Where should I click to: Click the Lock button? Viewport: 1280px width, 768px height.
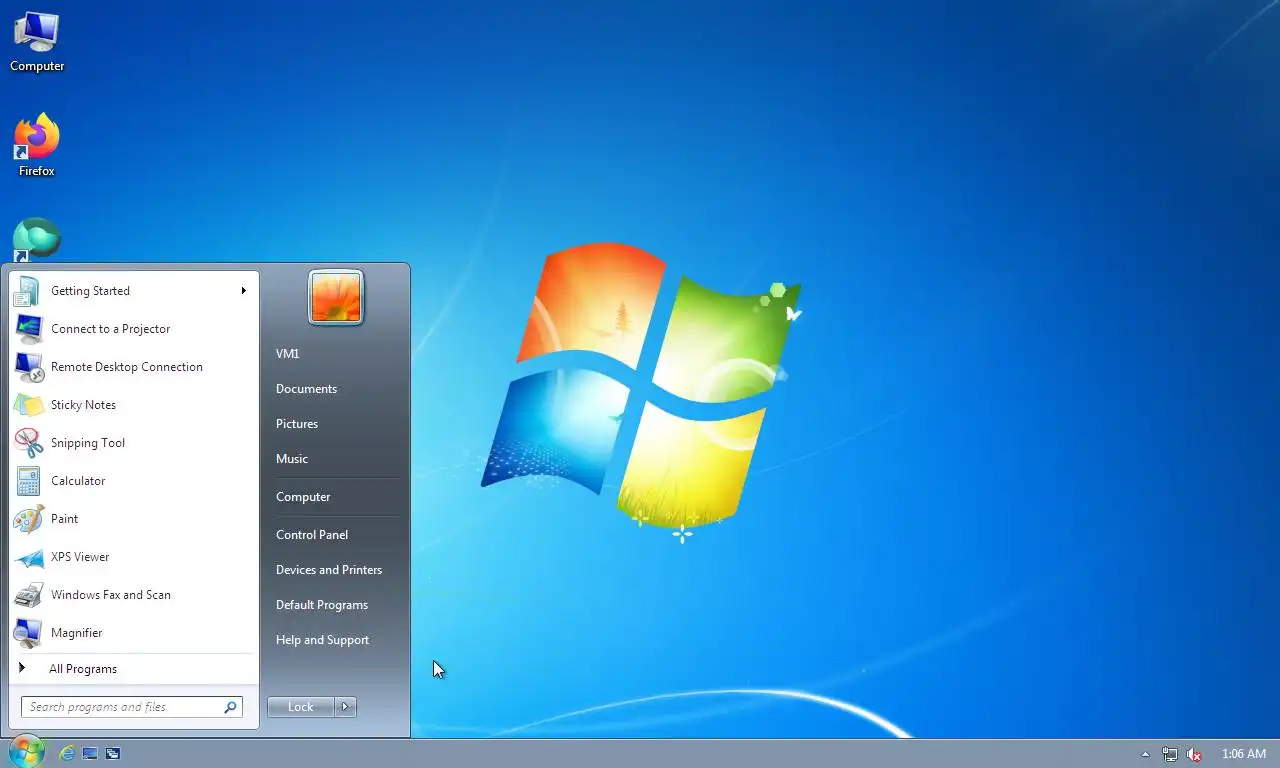[300, 707]
